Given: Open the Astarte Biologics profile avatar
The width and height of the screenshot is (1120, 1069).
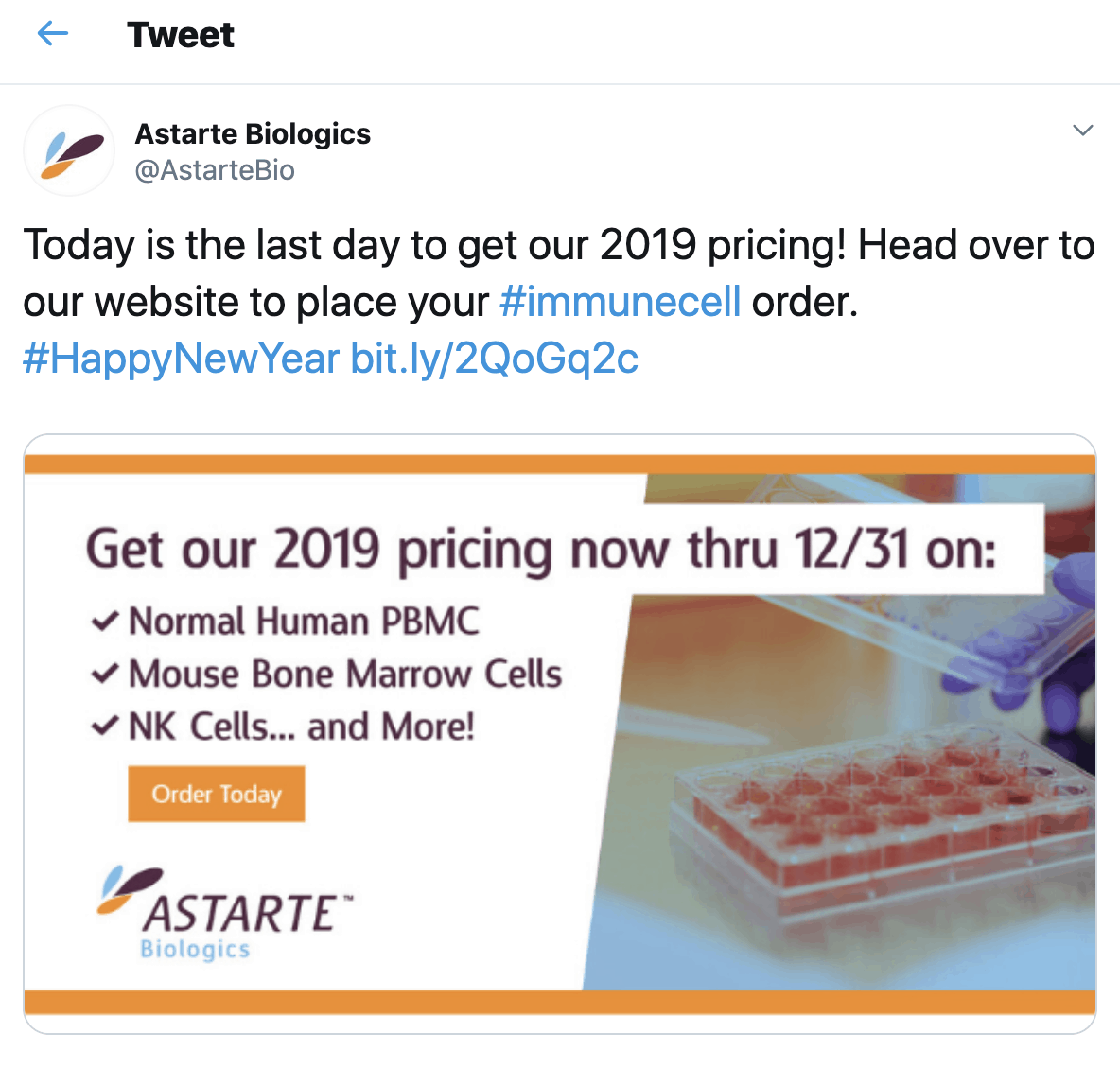Looking at the screenshot, I should pyautogui.click(x=69, y=151).
